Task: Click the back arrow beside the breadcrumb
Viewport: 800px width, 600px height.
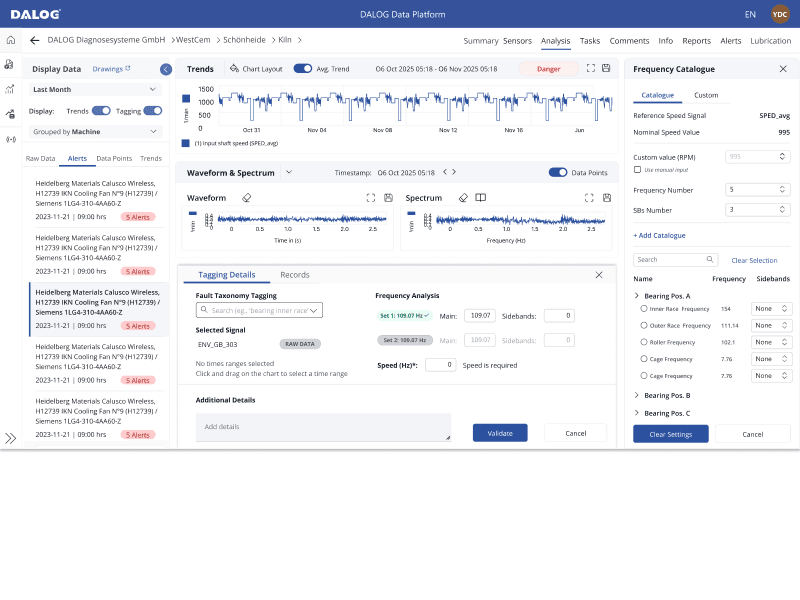Action: pyautogui.click(x=35, y=40)
